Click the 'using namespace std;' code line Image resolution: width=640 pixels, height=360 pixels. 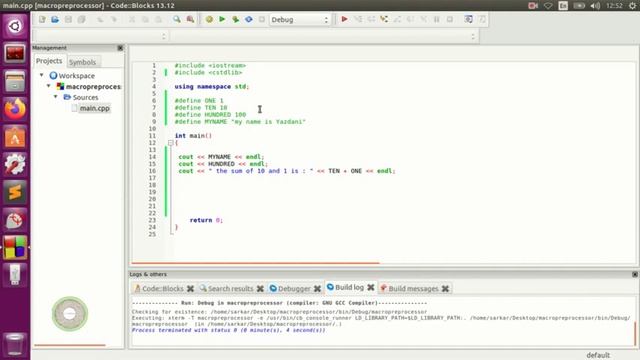click(x=211, y=87)
